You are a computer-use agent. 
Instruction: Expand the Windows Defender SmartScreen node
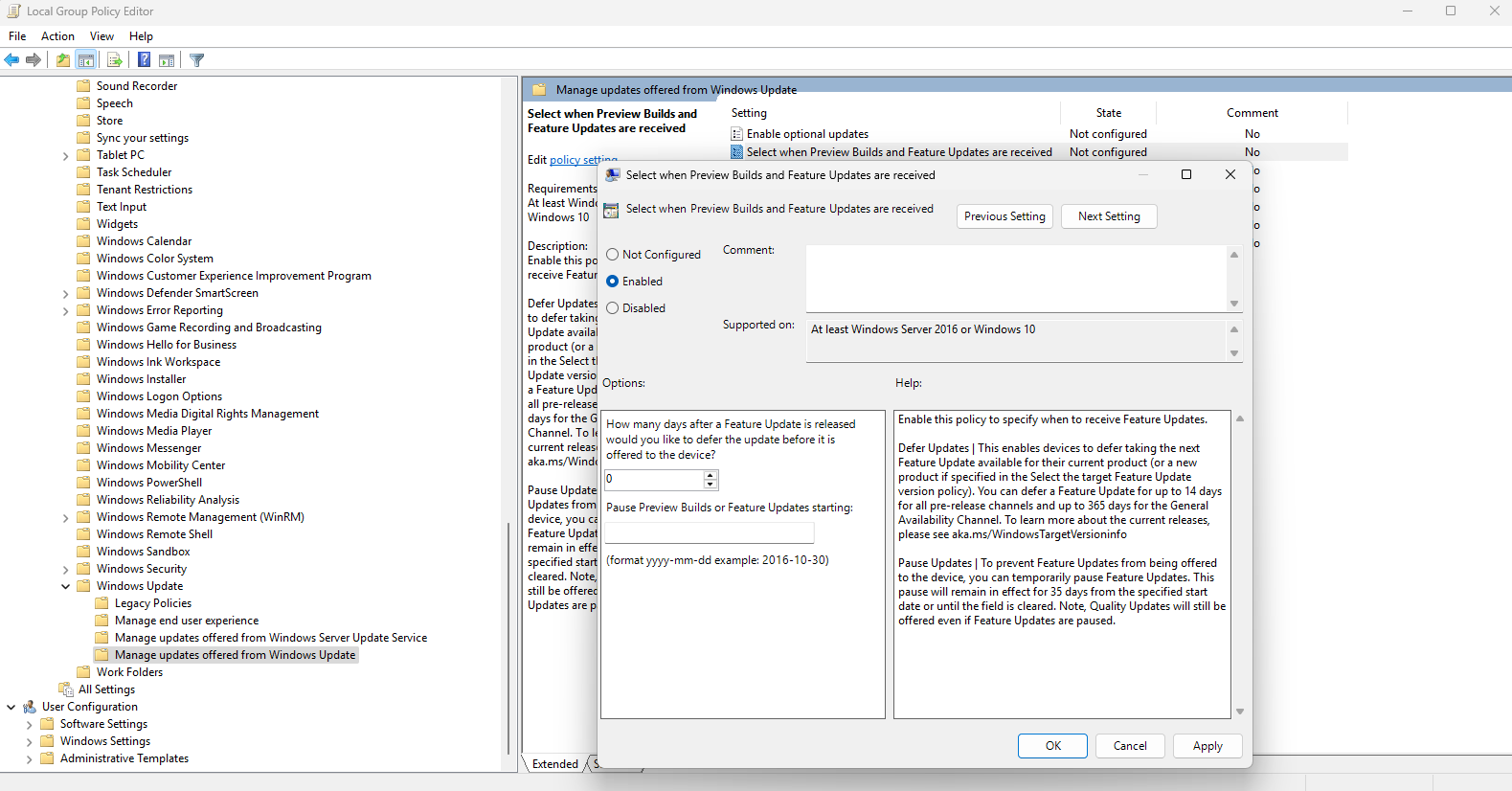pos(66,294)
